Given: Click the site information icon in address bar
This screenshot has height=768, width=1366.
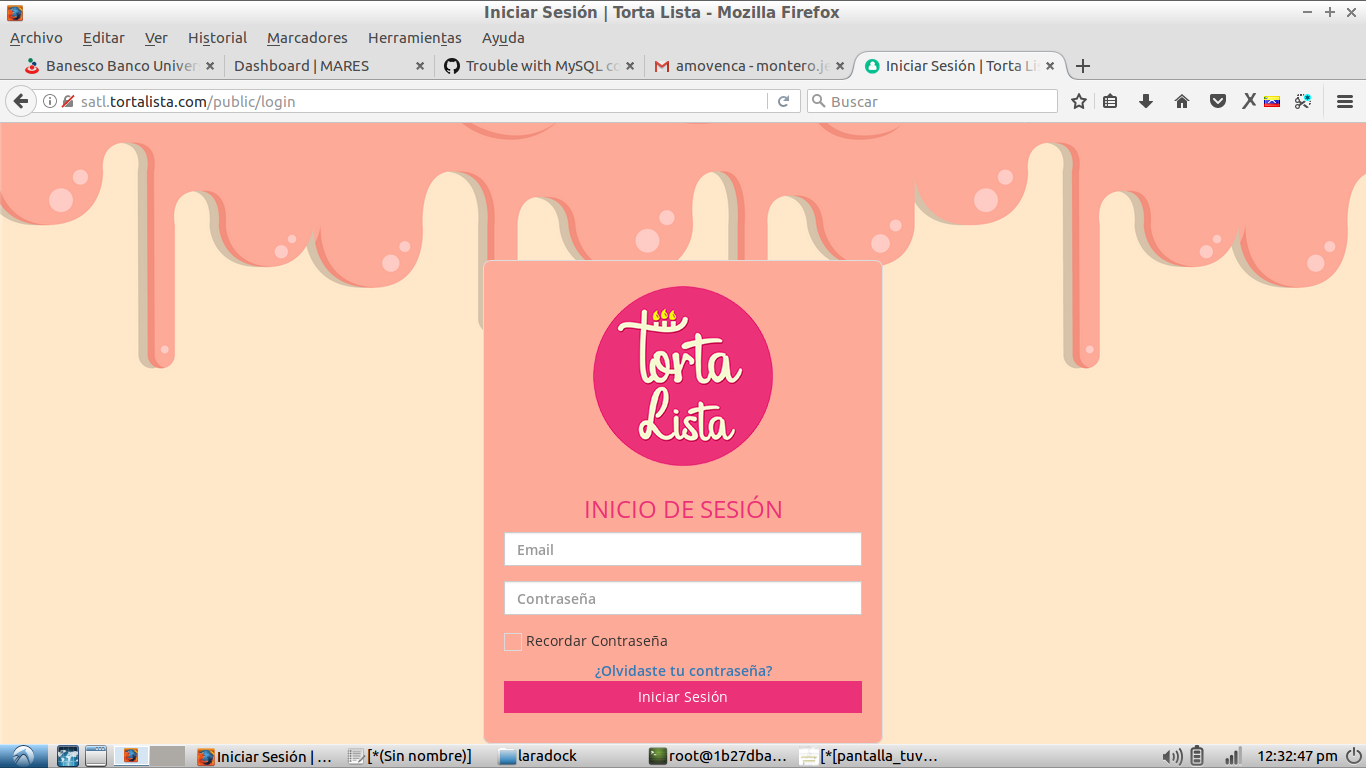Looking at the screenshot, I should (50, 101).
